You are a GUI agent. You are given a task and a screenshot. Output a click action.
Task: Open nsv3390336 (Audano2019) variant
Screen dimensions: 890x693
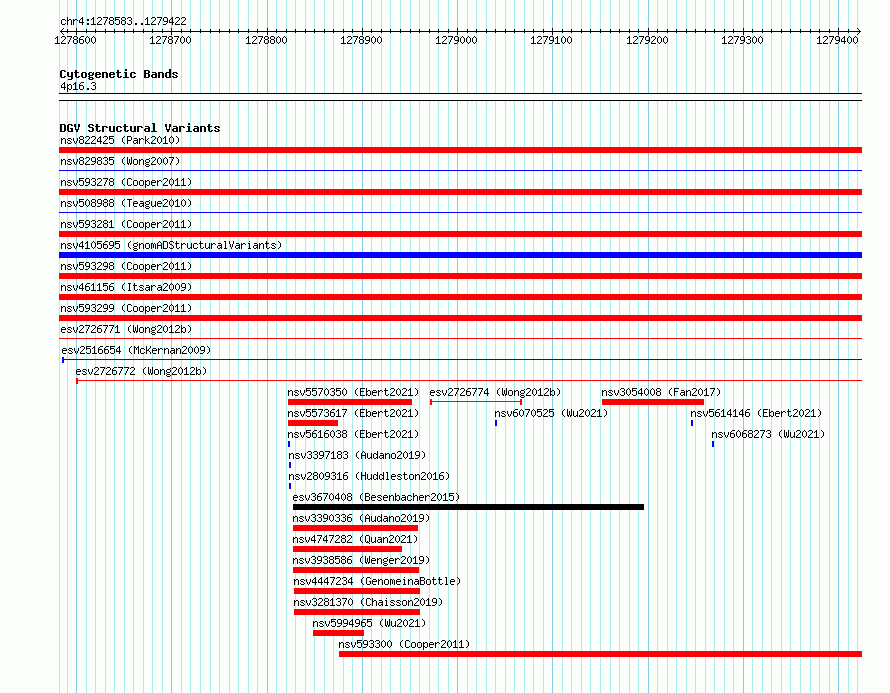click(361, 518)
